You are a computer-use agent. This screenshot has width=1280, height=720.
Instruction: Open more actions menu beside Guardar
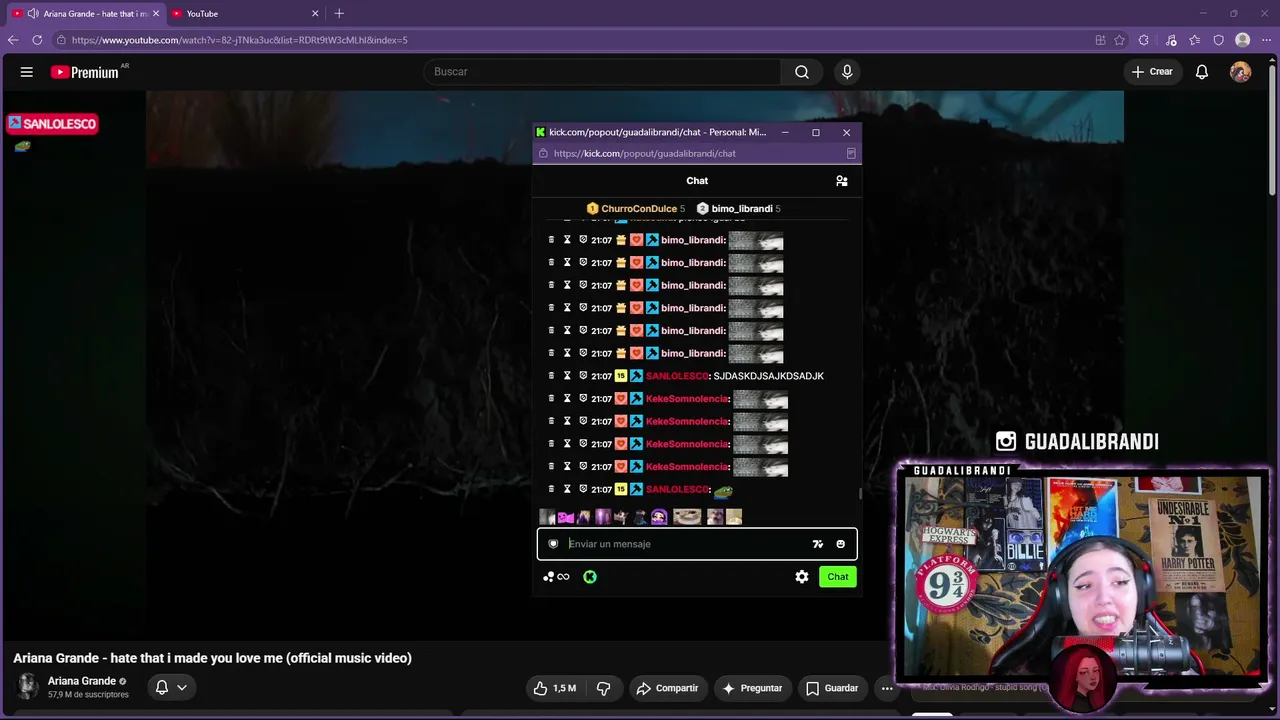[x=887, y=688]
